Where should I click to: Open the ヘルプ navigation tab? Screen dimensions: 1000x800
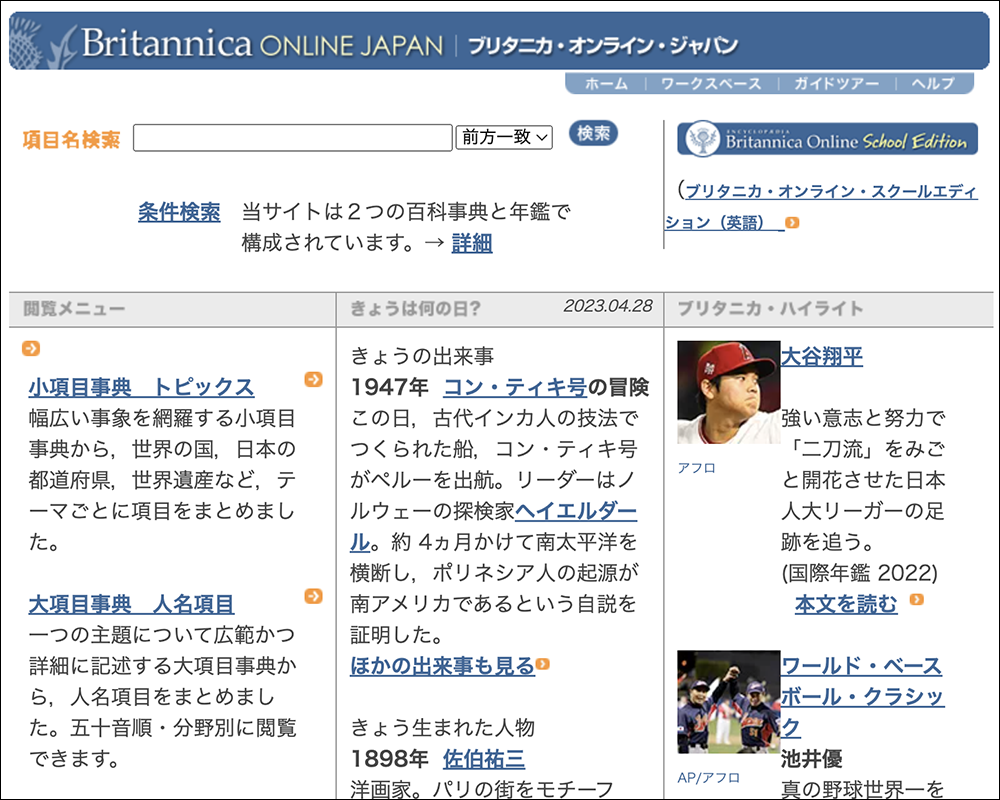[932, 84]
